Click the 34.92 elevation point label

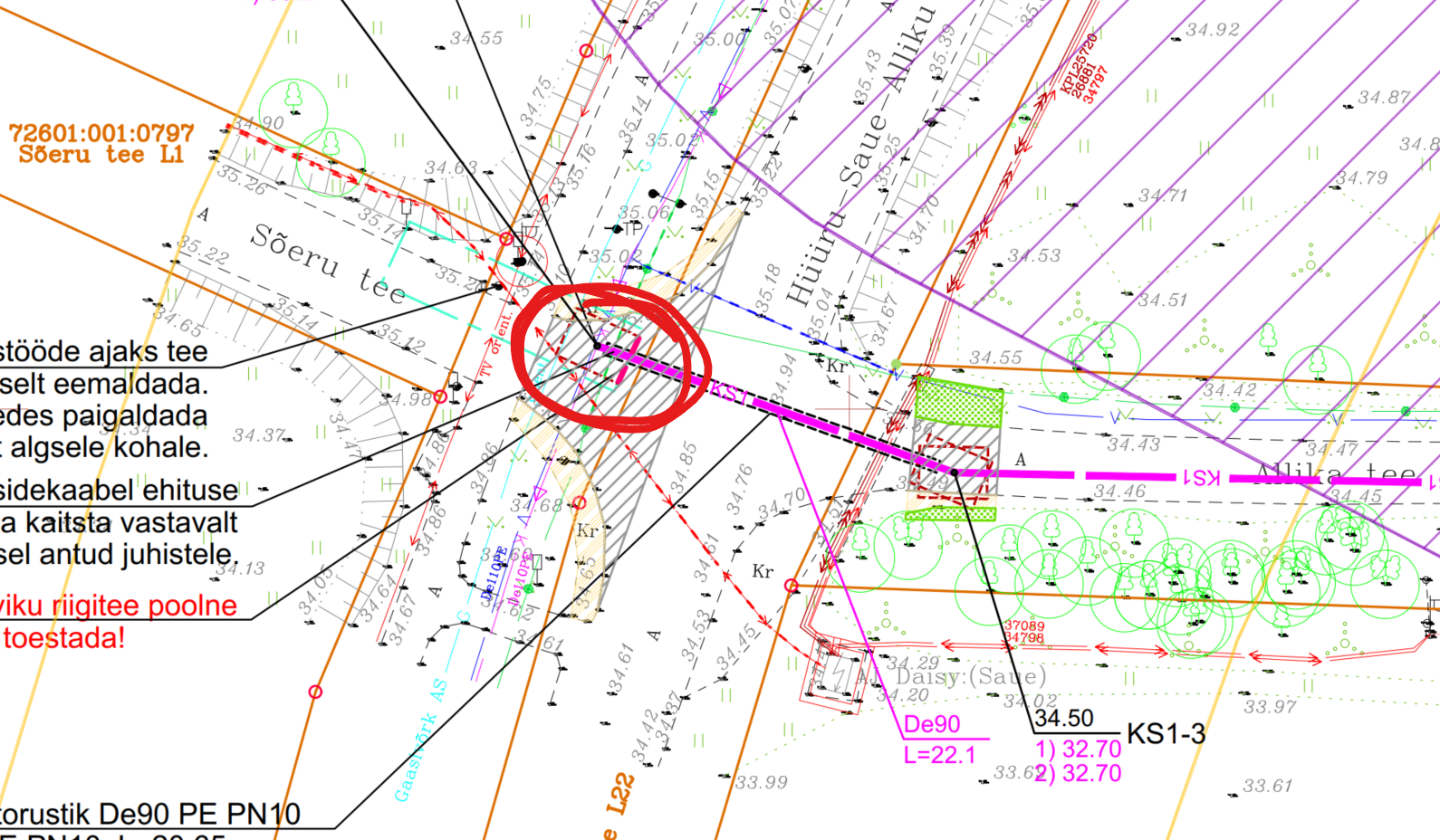point(1212,30)
